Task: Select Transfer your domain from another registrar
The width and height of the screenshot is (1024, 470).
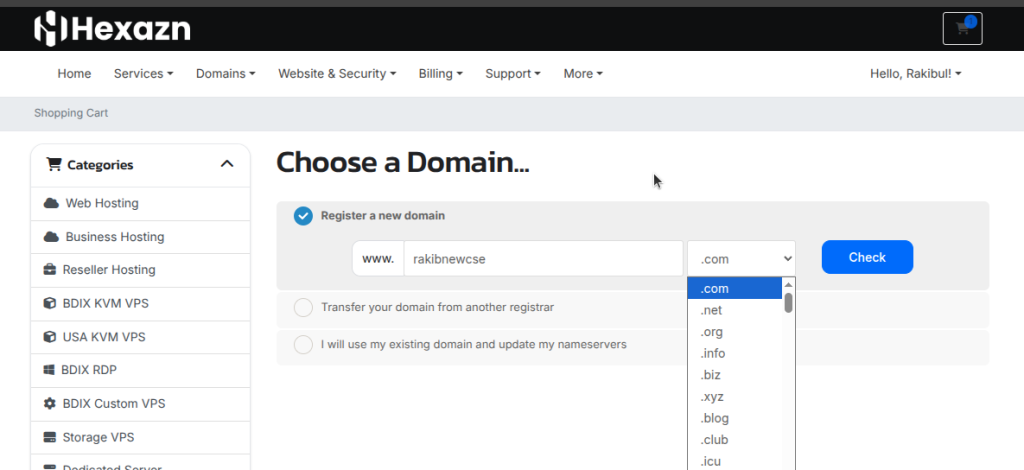Action: (x=303, y=307)
